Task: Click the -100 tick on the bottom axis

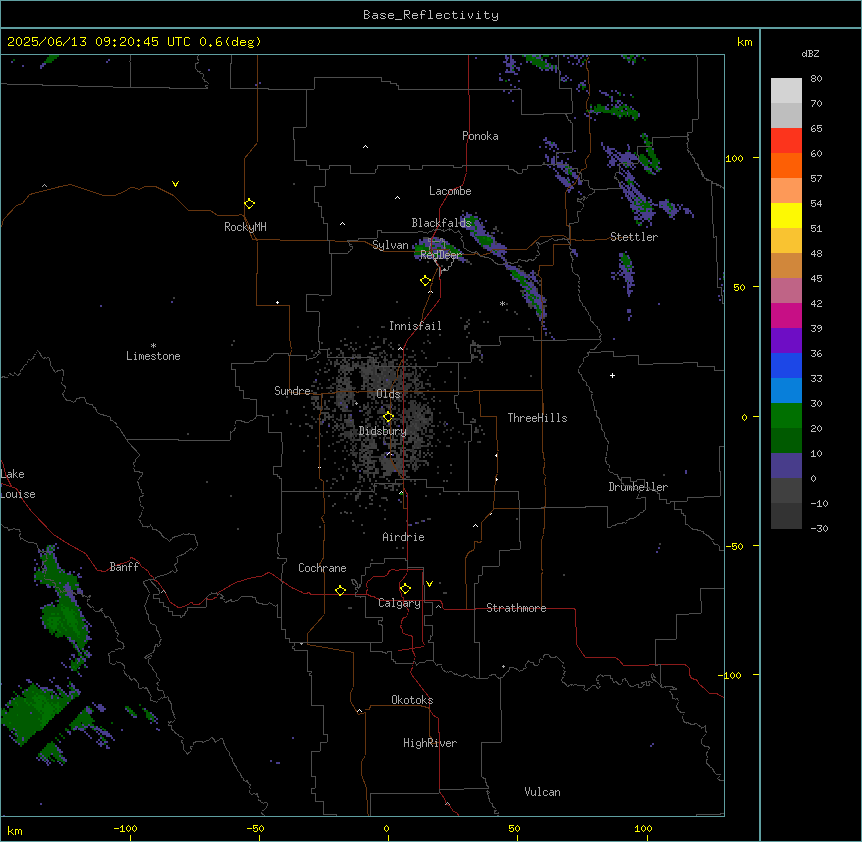Action: pos(125,828)
